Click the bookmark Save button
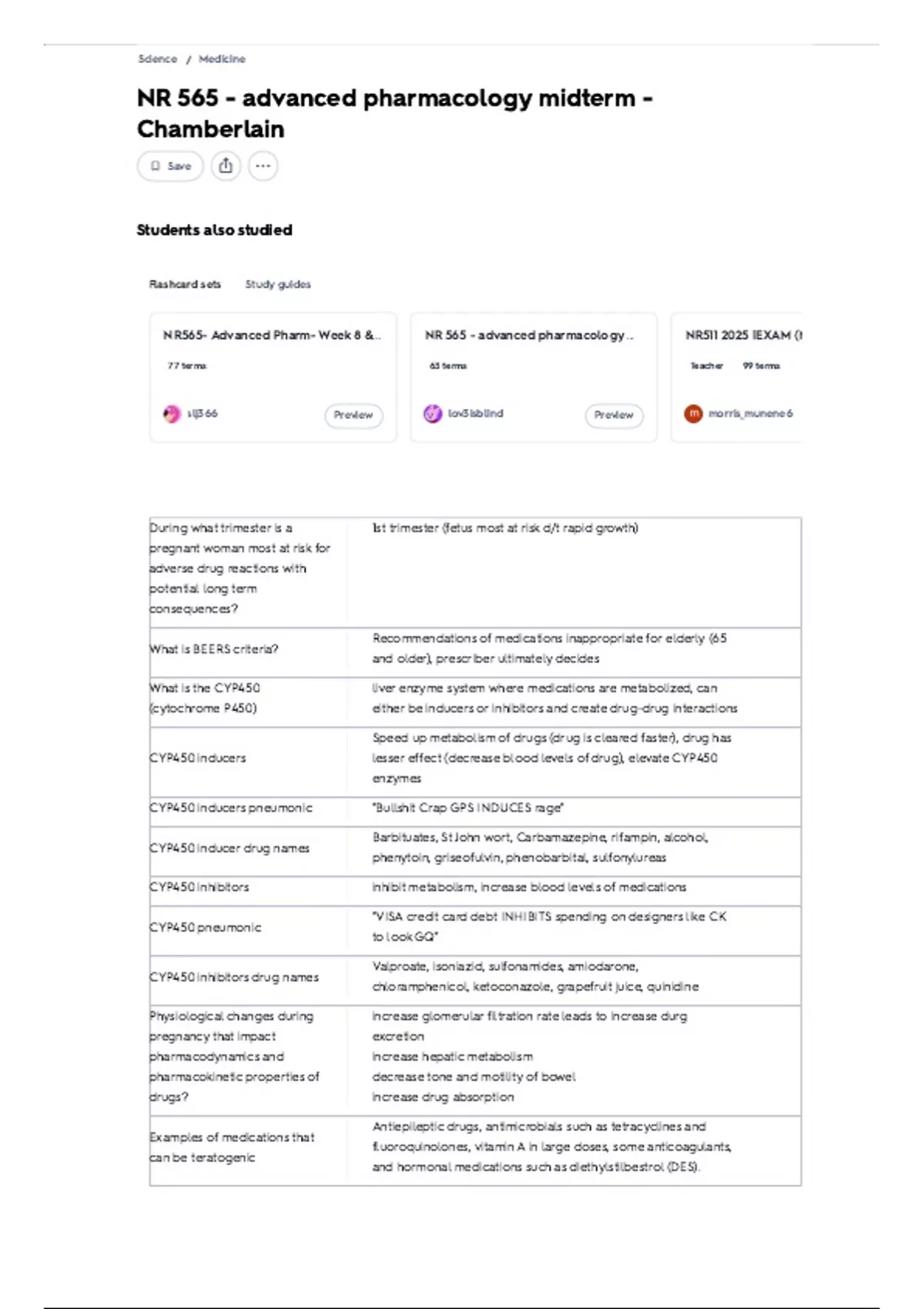 (170, 166)
